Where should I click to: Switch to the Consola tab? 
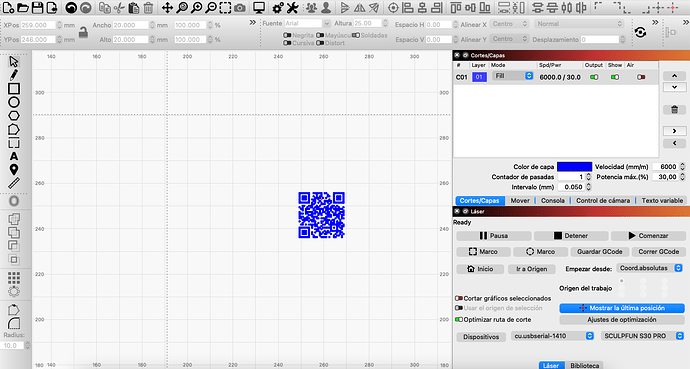(553, 201)
